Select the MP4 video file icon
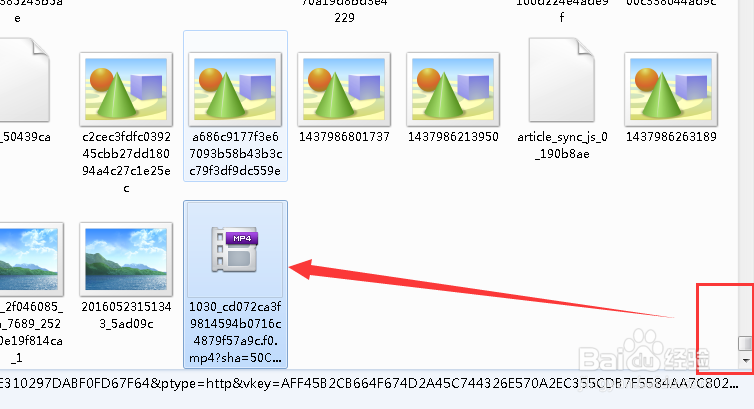This screenshot has height=409, width=754. (235, 249)
